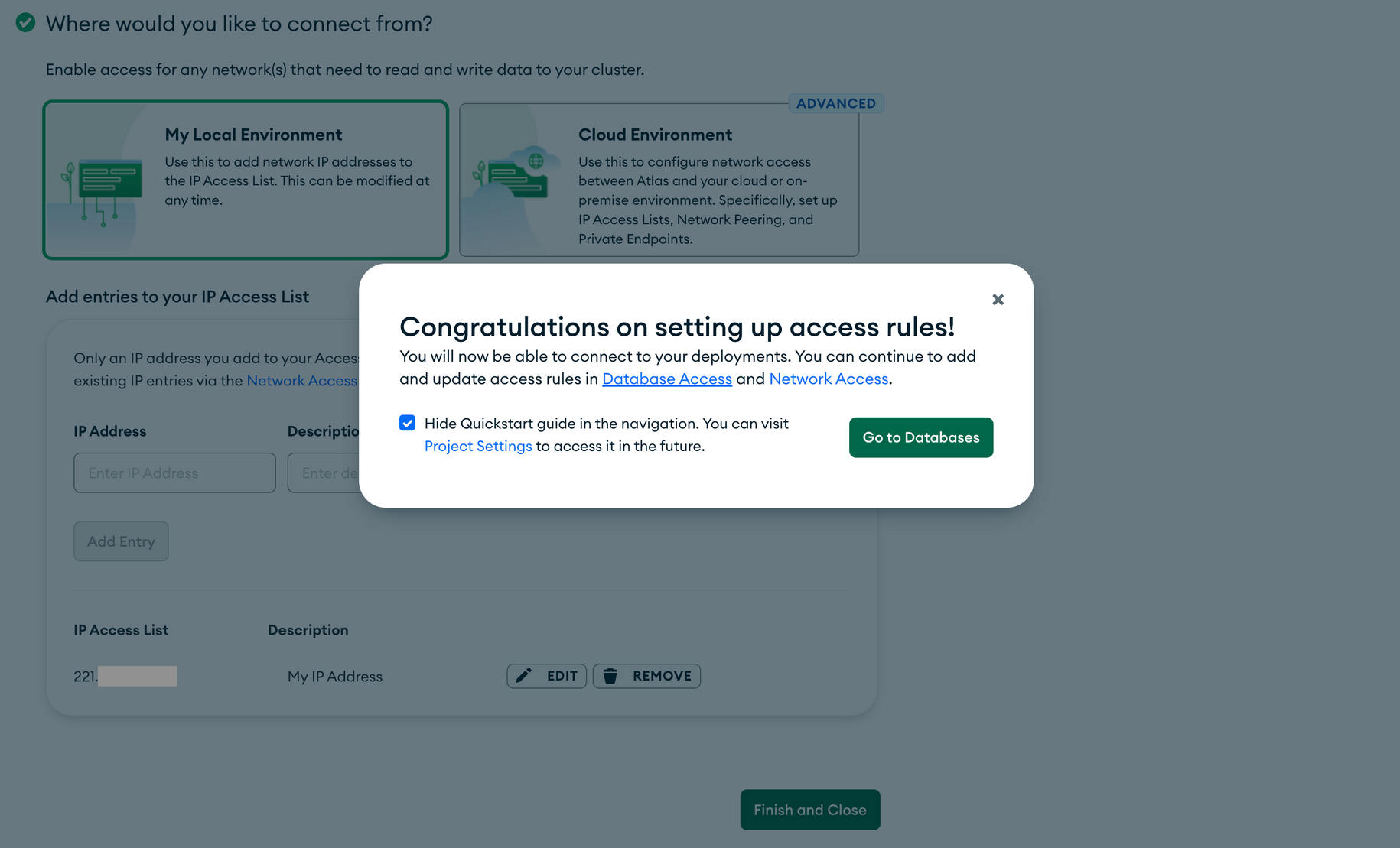Choose the Cloud Environment option
1400x848 pixels.
coord(659,180)
